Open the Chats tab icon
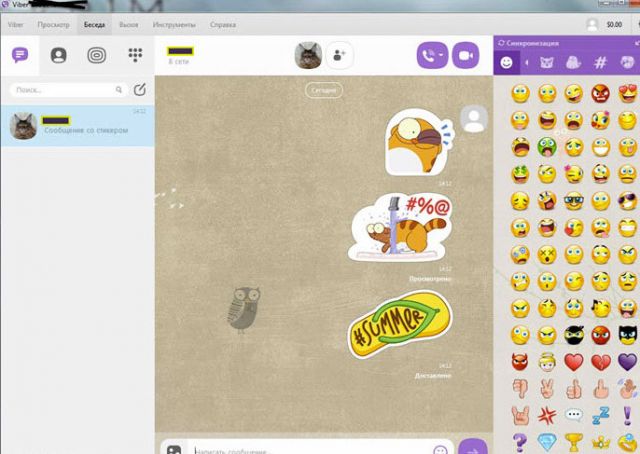This screenshot has height=454, width=640. 20,55
